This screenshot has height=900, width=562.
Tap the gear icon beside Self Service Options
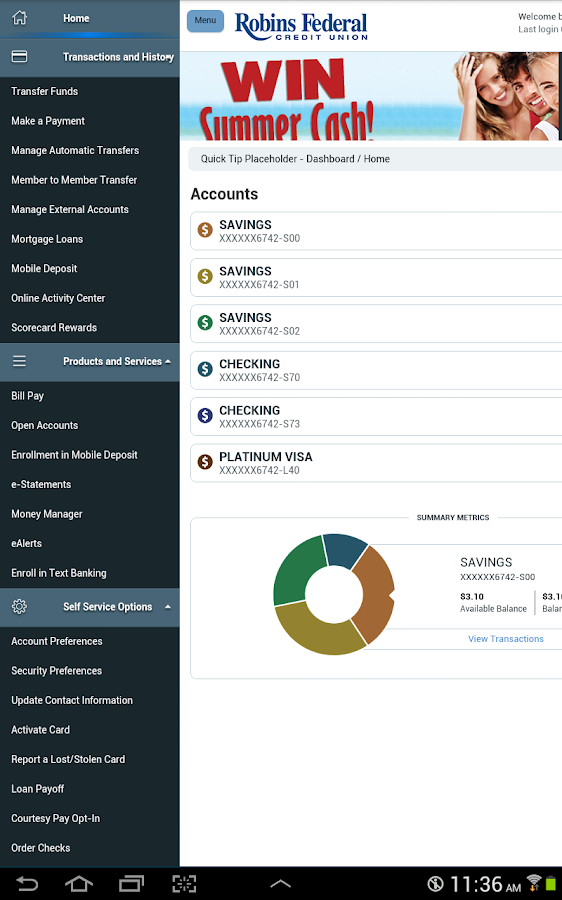[20, 607]
